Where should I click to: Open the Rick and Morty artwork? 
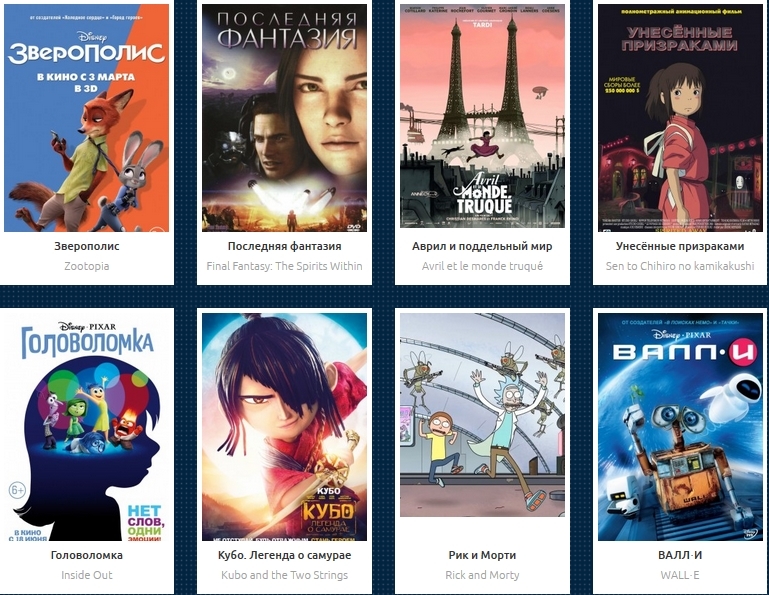(482, 415)
